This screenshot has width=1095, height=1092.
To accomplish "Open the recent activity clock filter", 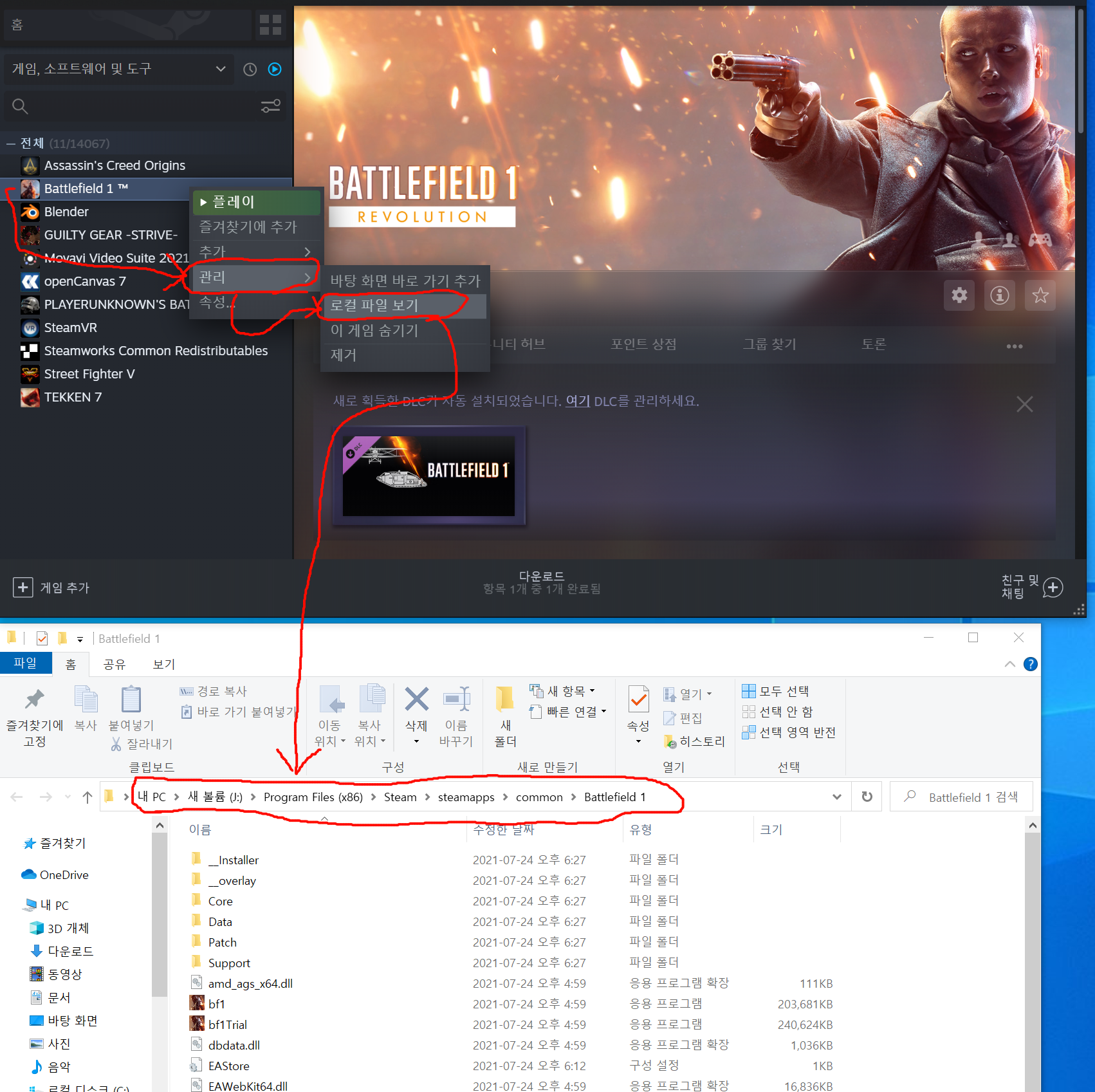I will coord(250,69).
